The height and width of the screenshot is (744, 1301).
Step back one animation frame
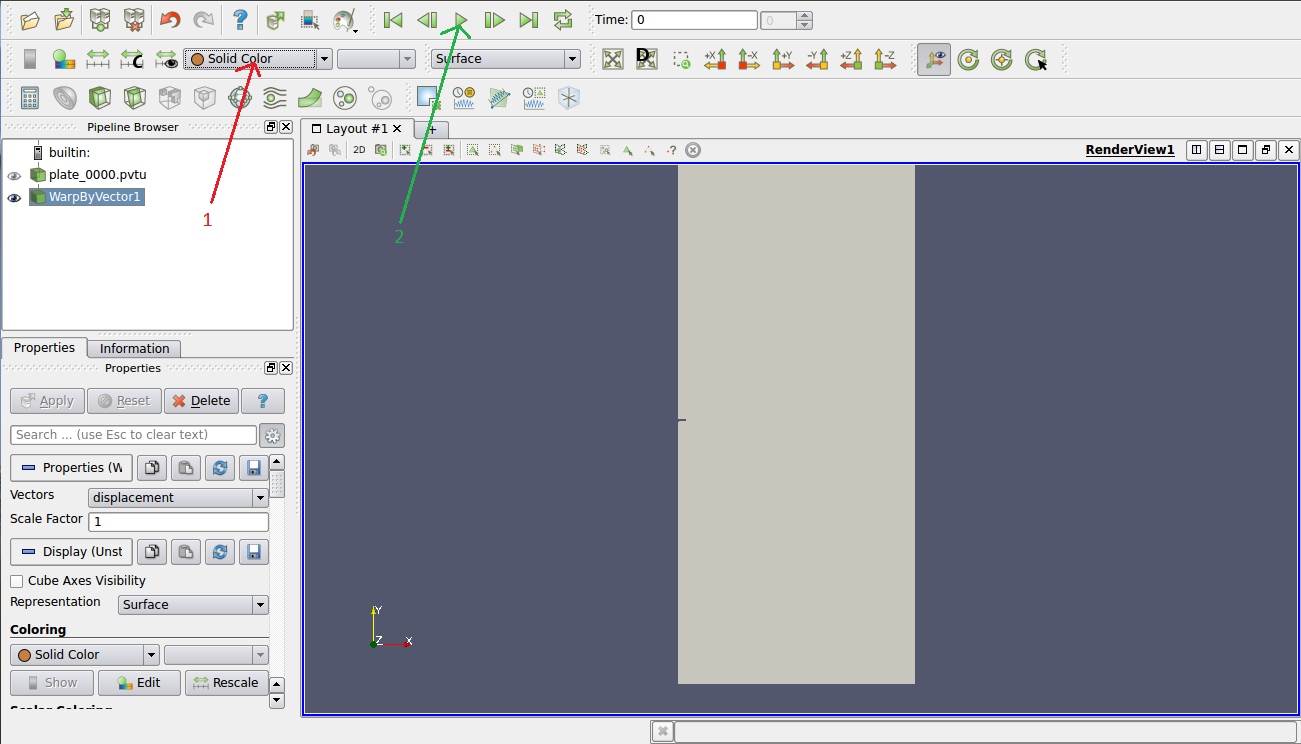click(427, 20)
